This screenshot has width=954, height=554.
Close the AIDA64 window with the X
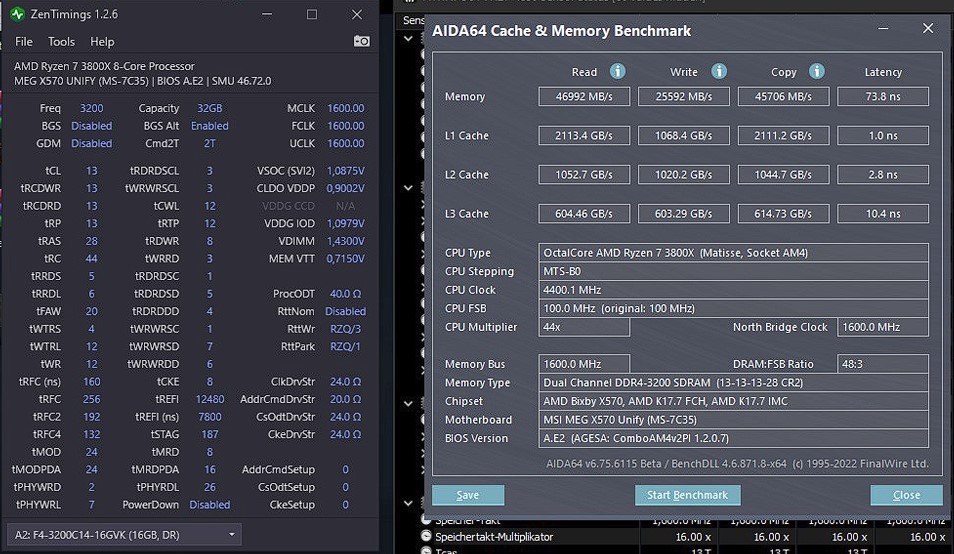[928, 29]
